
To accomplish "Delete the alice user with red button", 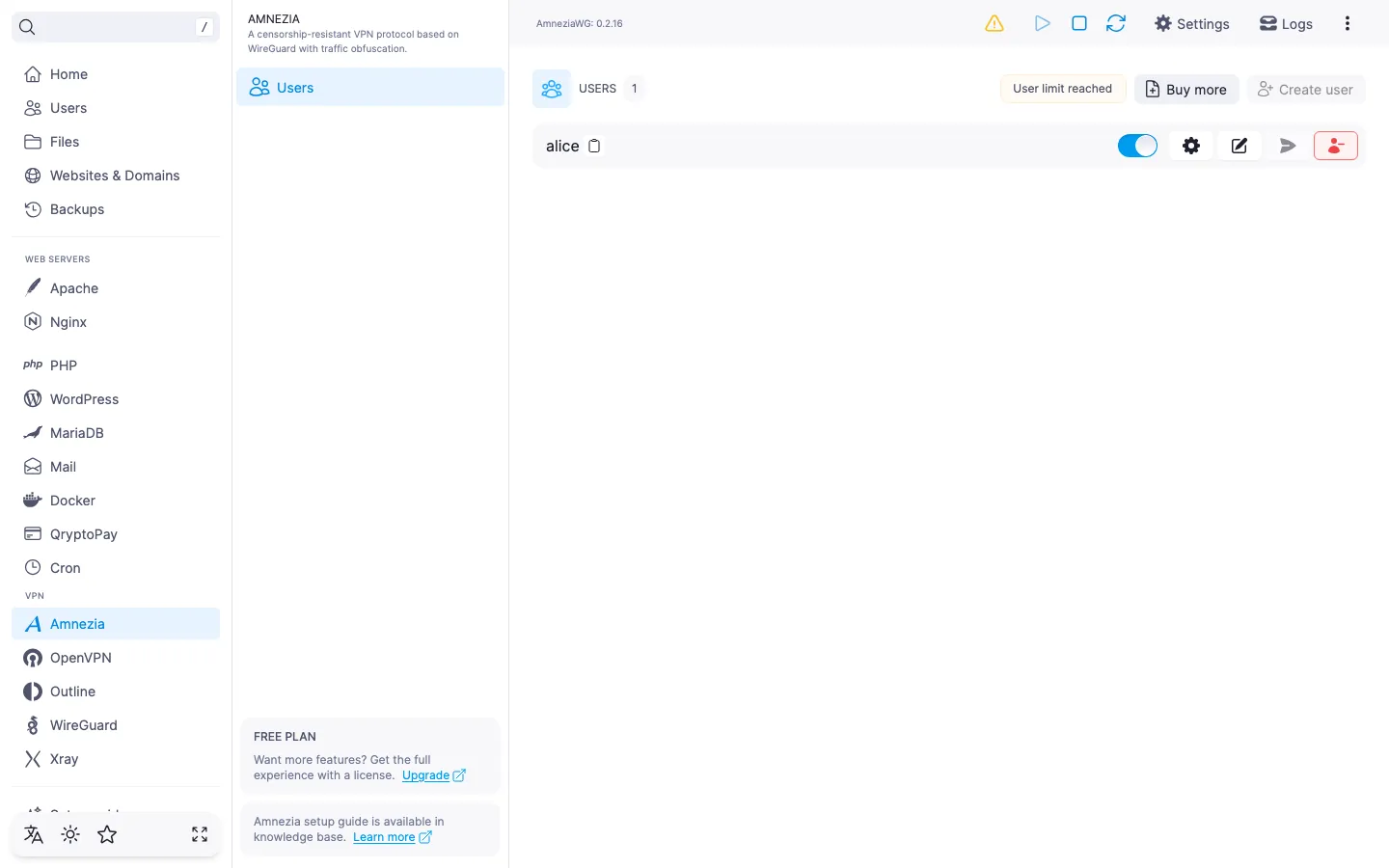I will click(1336, 146).
